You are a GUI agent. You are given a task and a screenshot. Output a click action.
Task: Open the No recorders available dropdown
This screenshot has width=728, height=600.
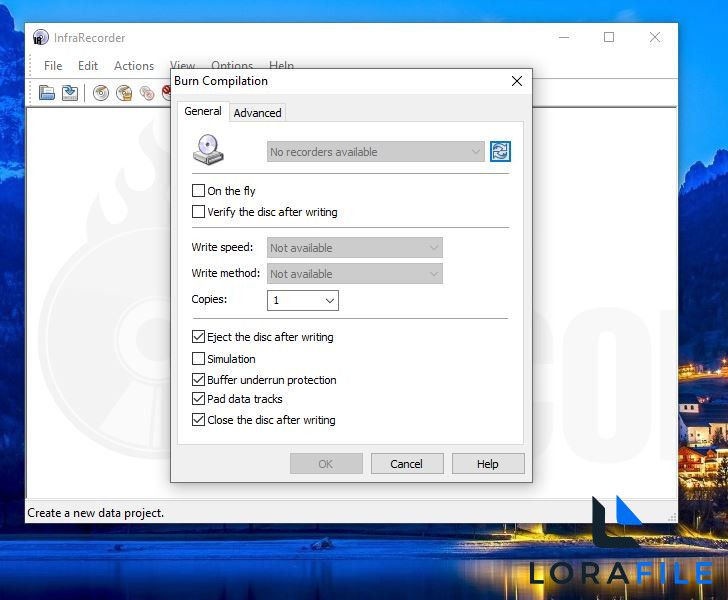click(376, 152)
